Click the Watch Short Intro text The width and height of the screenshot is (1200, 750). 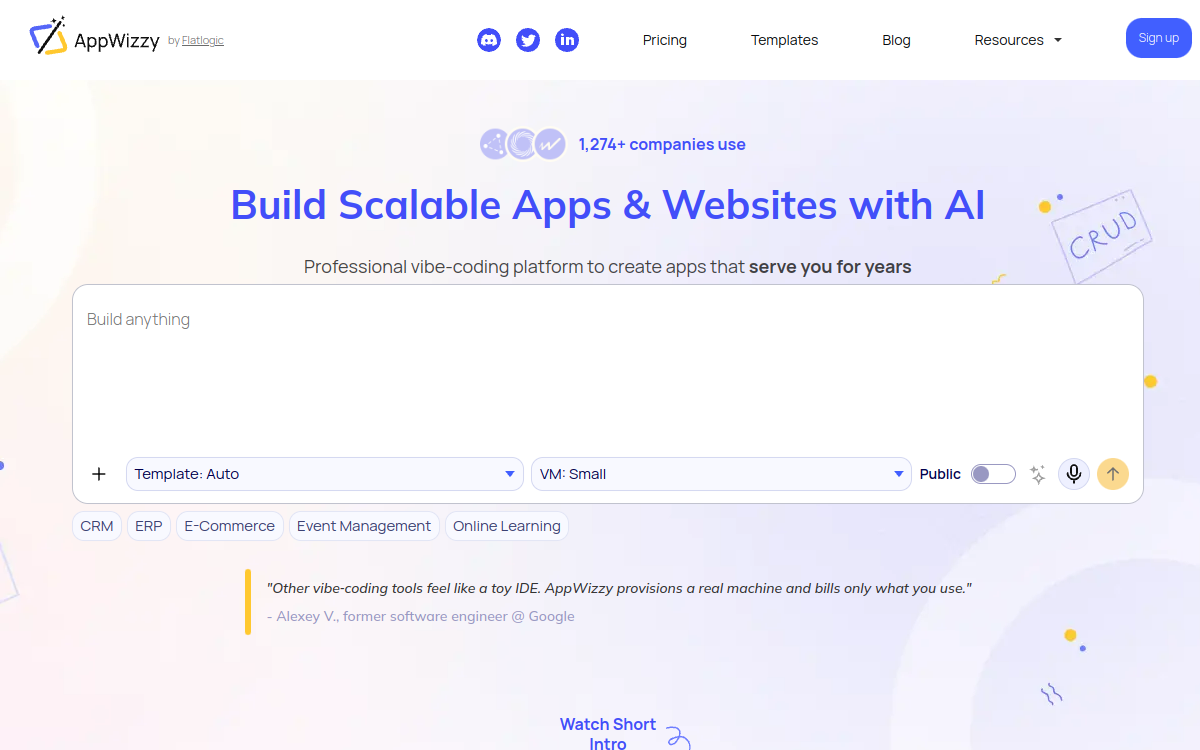[608, 733]
